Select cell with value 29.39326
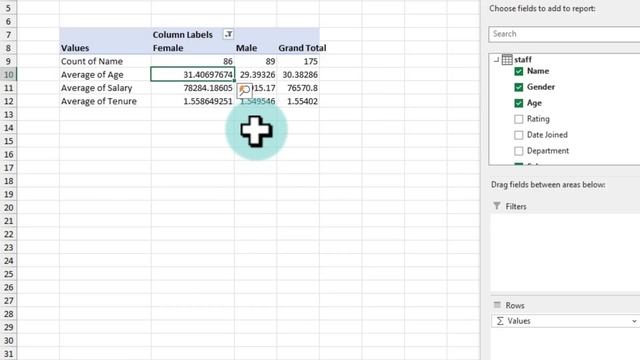This screenshot has width=640, height=360. 256,75
